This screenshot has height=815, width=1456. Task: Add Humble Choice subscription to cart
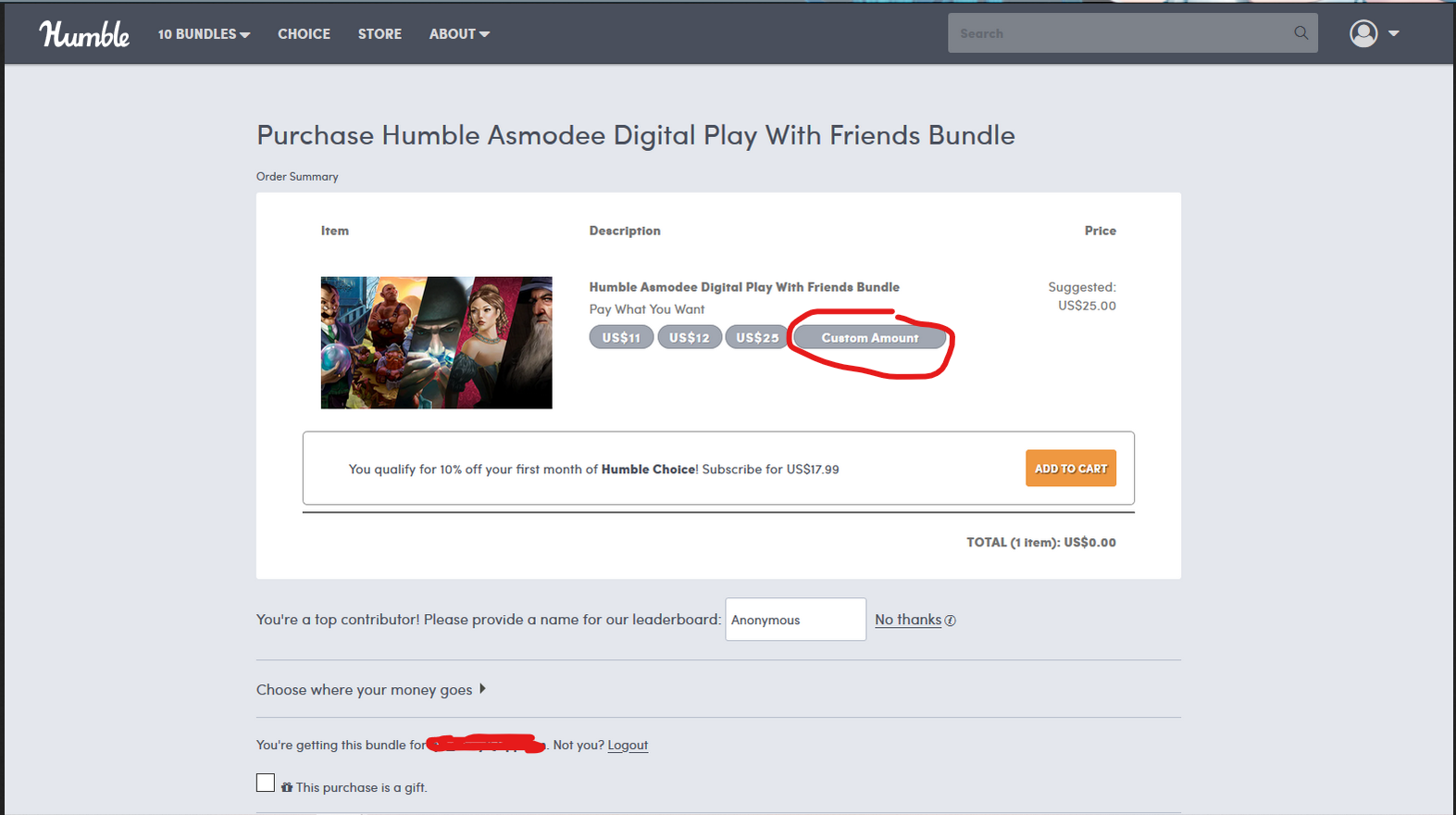click(1071, 469)
